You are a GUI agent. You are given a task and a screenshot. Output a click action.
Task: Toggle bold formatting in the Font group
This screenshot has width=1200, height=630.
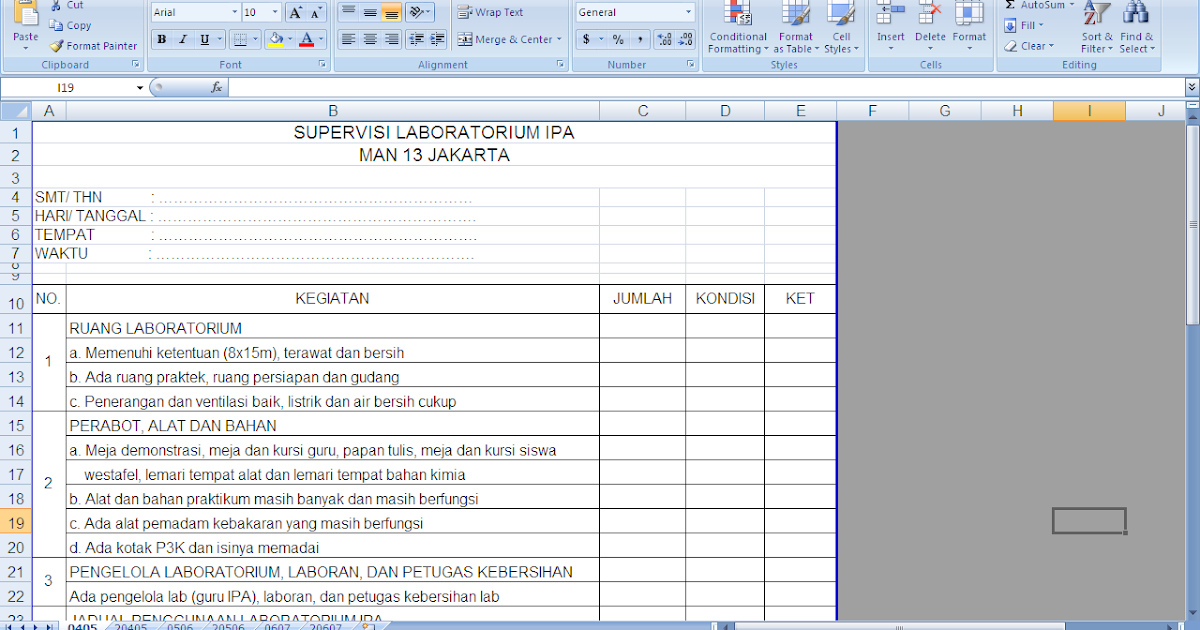tap(161, 39)
